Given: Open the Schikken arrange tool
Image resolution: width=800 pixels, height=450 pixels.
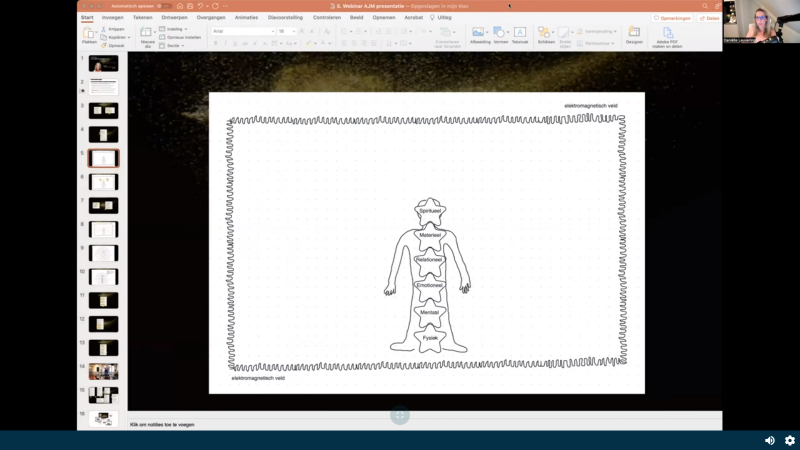Looking at the screenshot, I should (546, 33).
